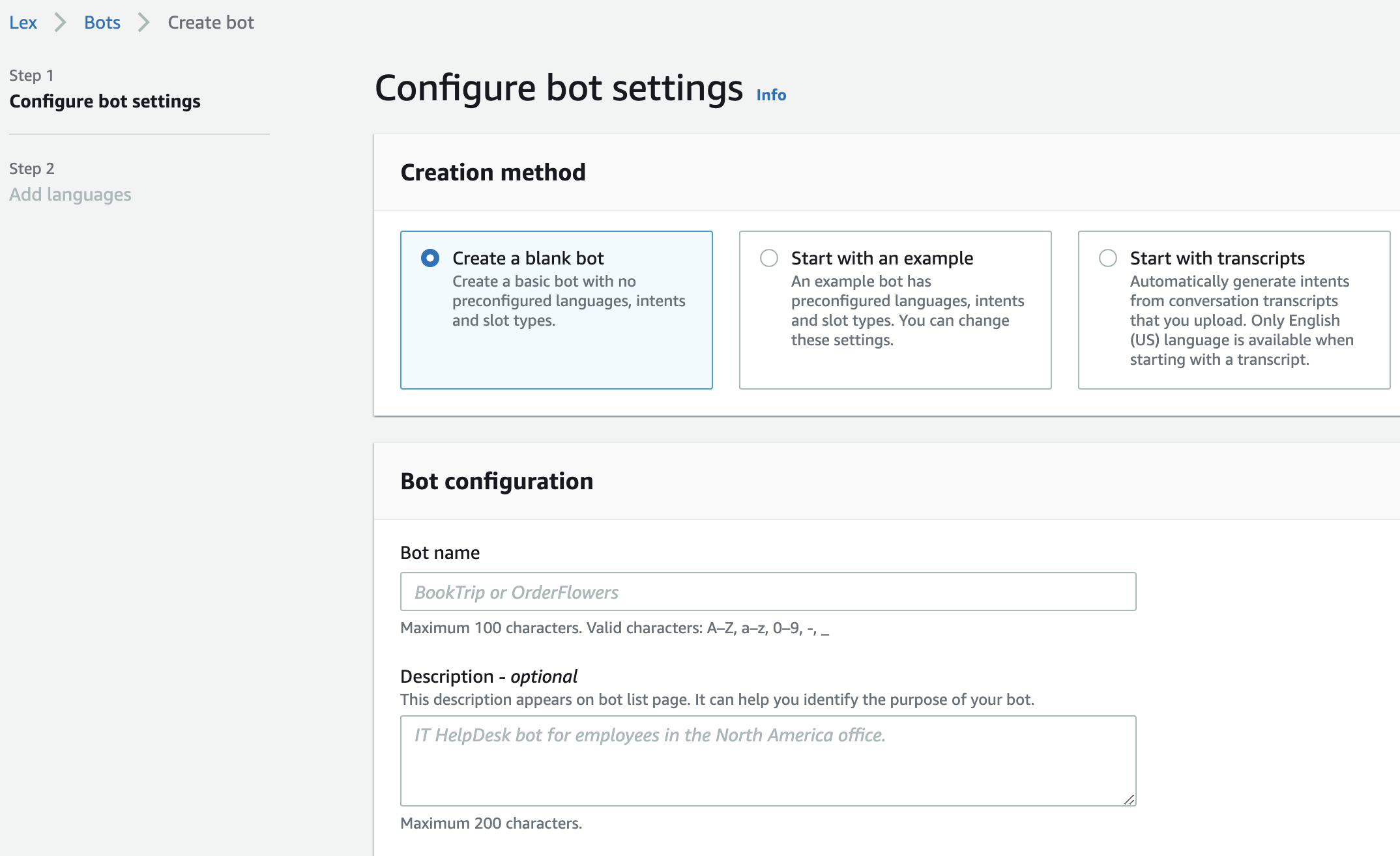This screenshot has height=856, width=1400.
Task: Click the Create a blank bot card description
Action: tap(568, 301)
